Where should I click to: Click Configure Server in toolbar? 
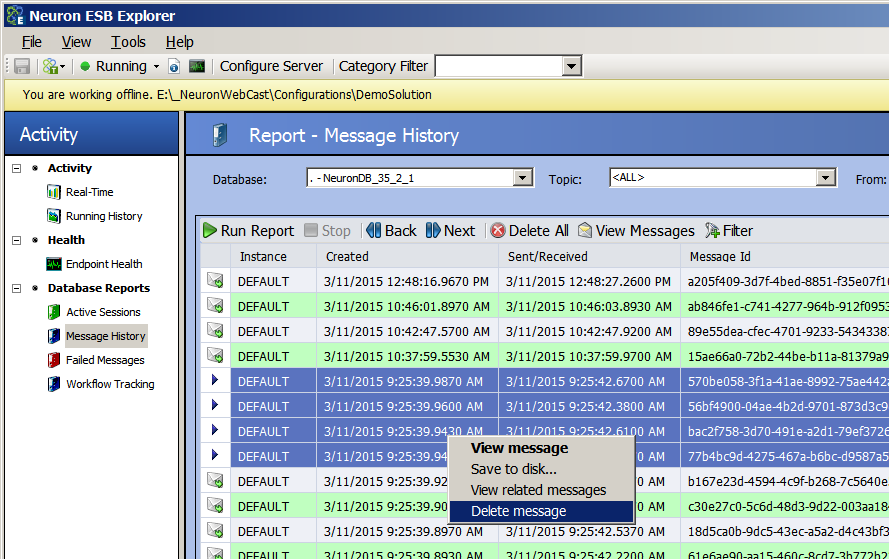pos(271,66)
